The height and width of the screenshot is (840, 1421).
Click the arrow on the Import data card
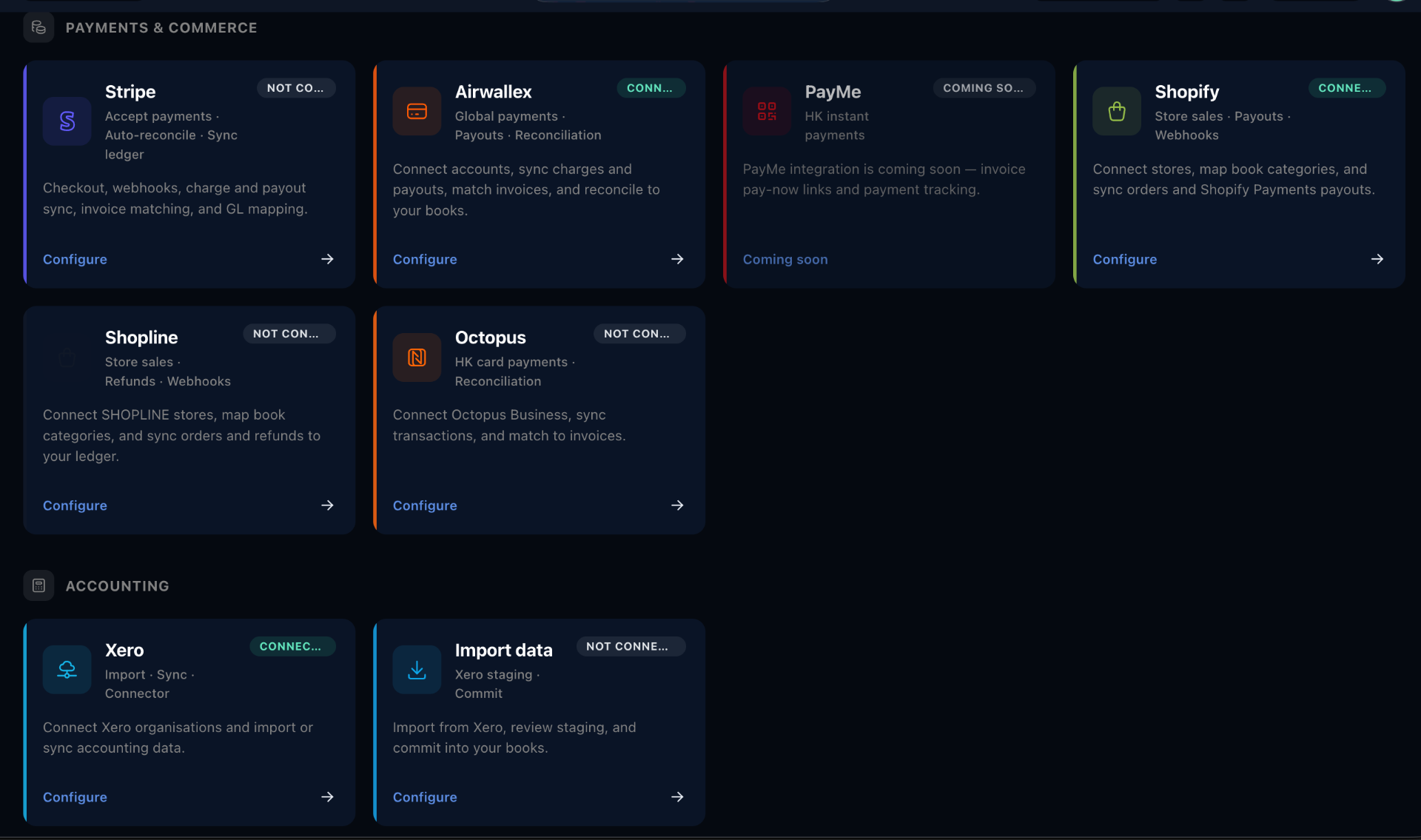[677, 797]
